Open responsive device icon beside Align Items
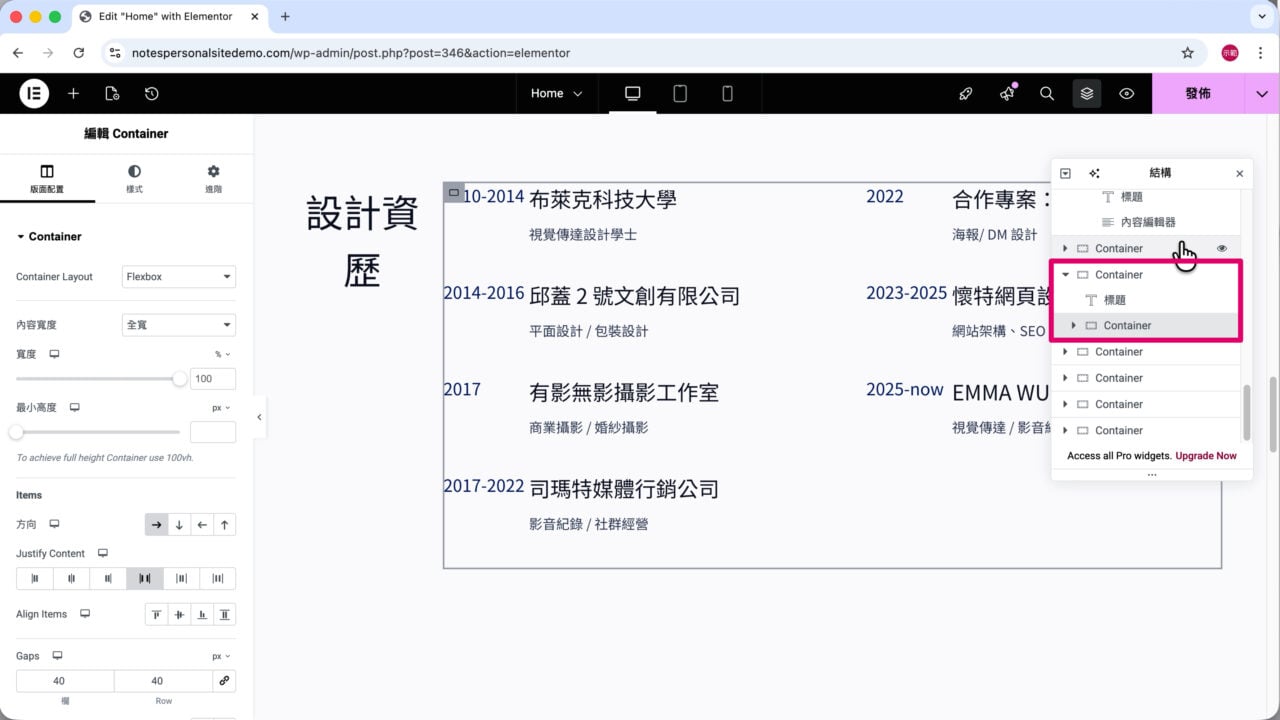This screenshot has width=1280, height=720. pos(84,614)
